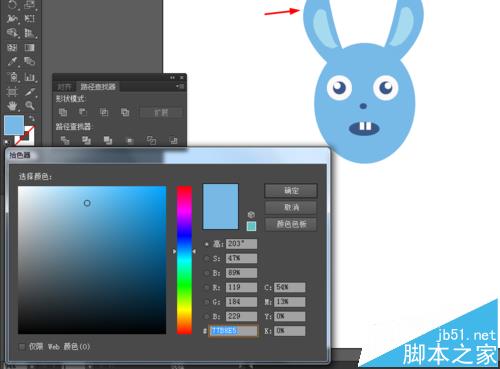Click Minus Front shape mode icon
500x369 pixels.
(x=83, y=112)
